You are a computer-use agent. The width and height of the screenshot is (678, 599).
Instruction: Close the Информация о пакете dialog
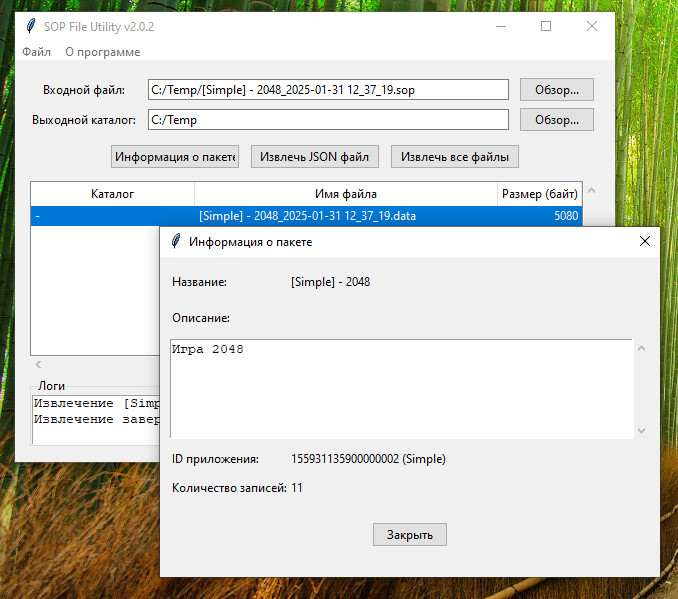tap(645, 241)
